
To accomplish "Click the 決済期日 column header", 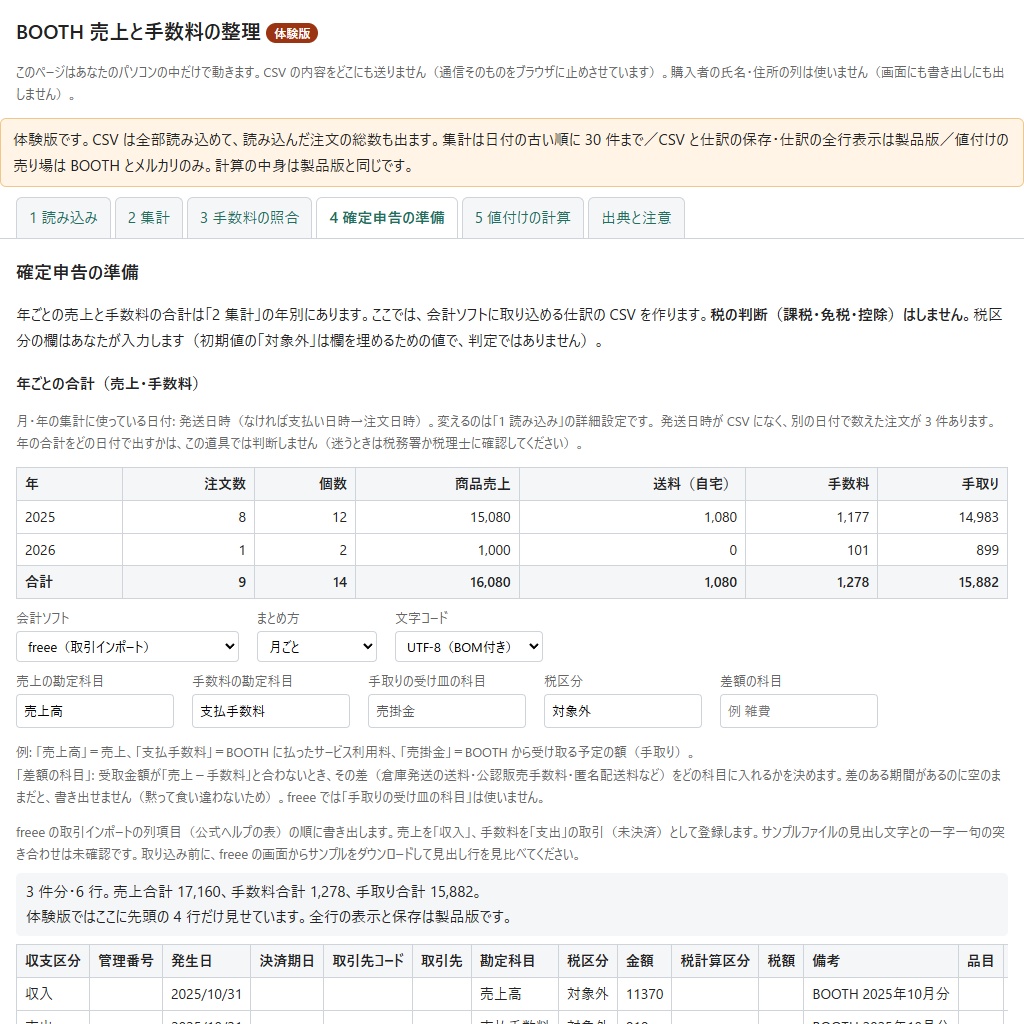I will [x=287, y=961].
